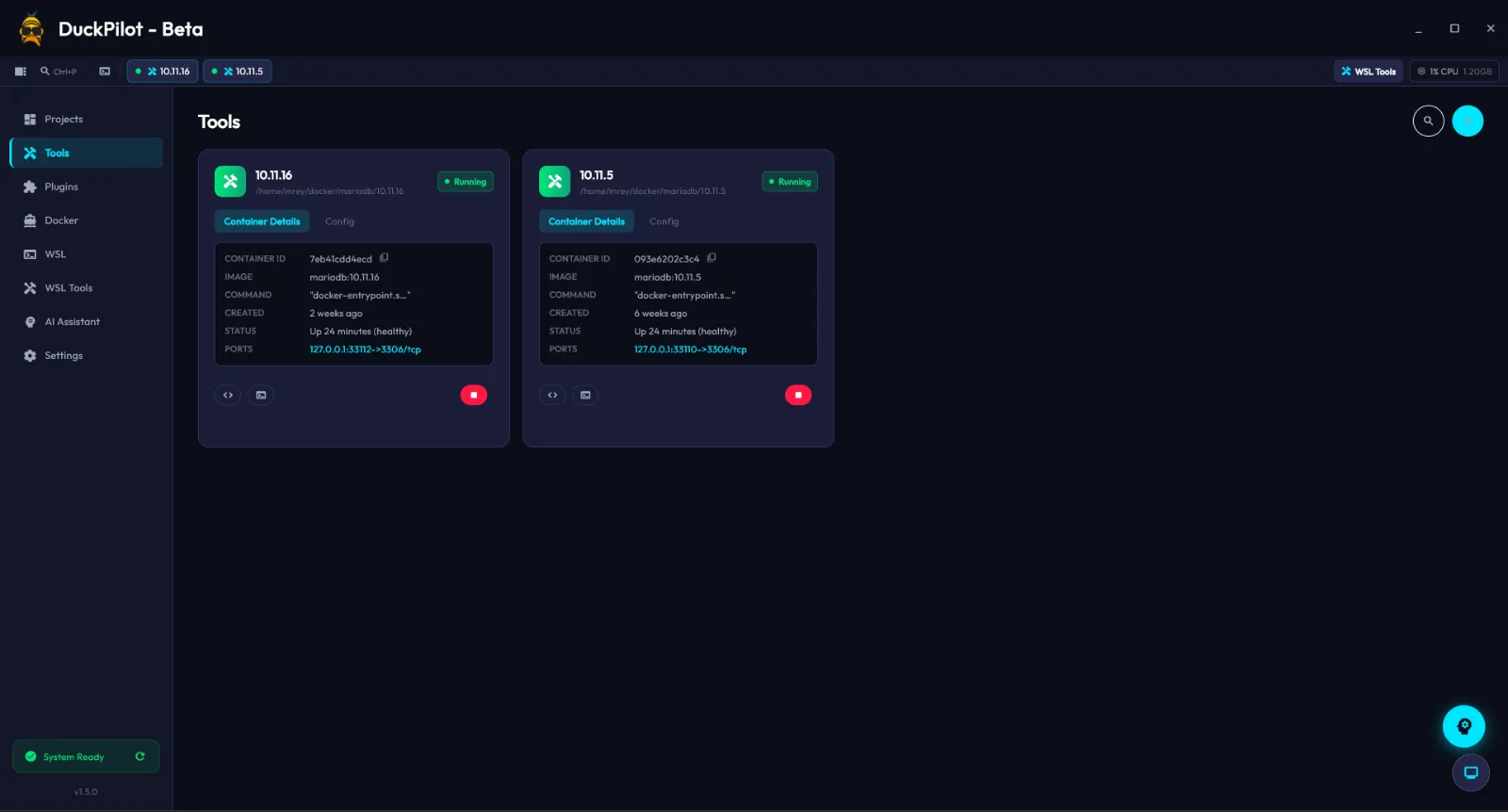Click the floating monitor button at bottom right

click(1470, 773)
